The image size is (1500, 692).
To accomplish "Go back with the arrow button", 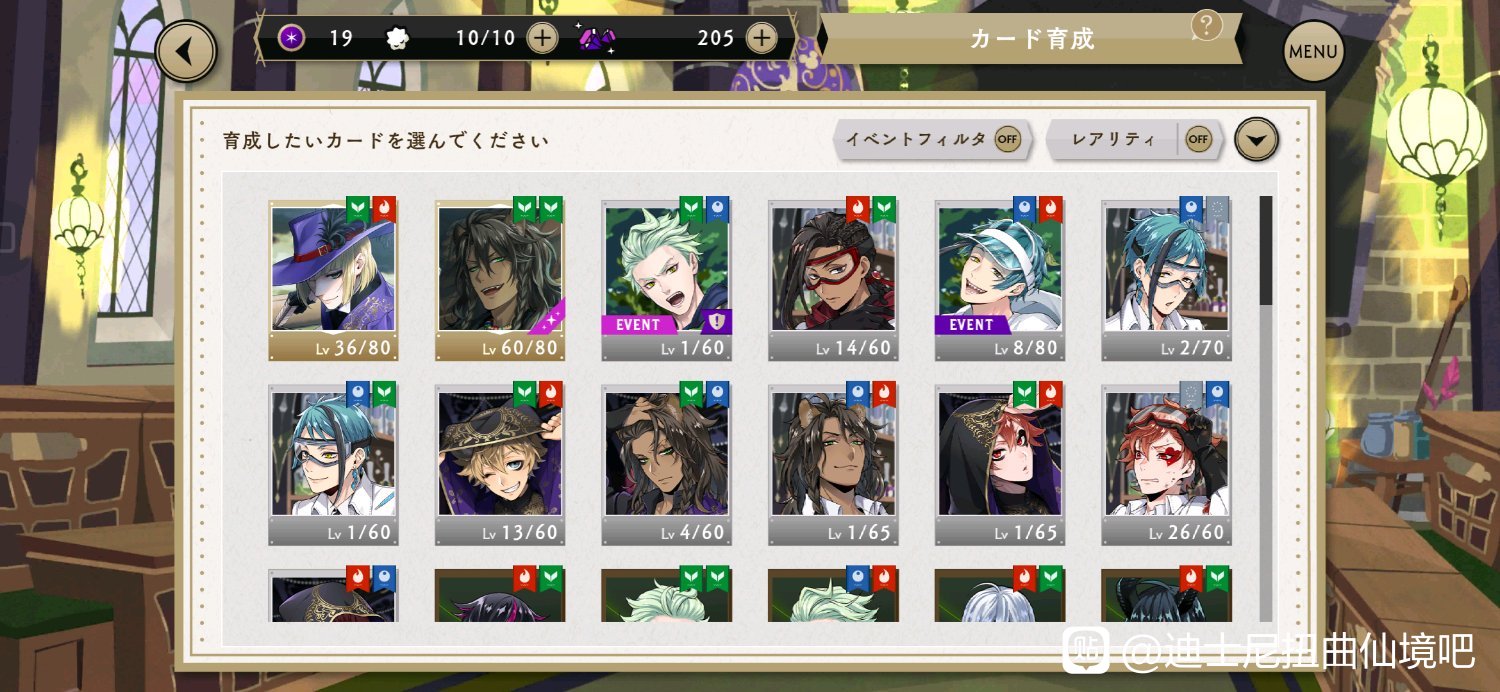I will coord(186,51).
